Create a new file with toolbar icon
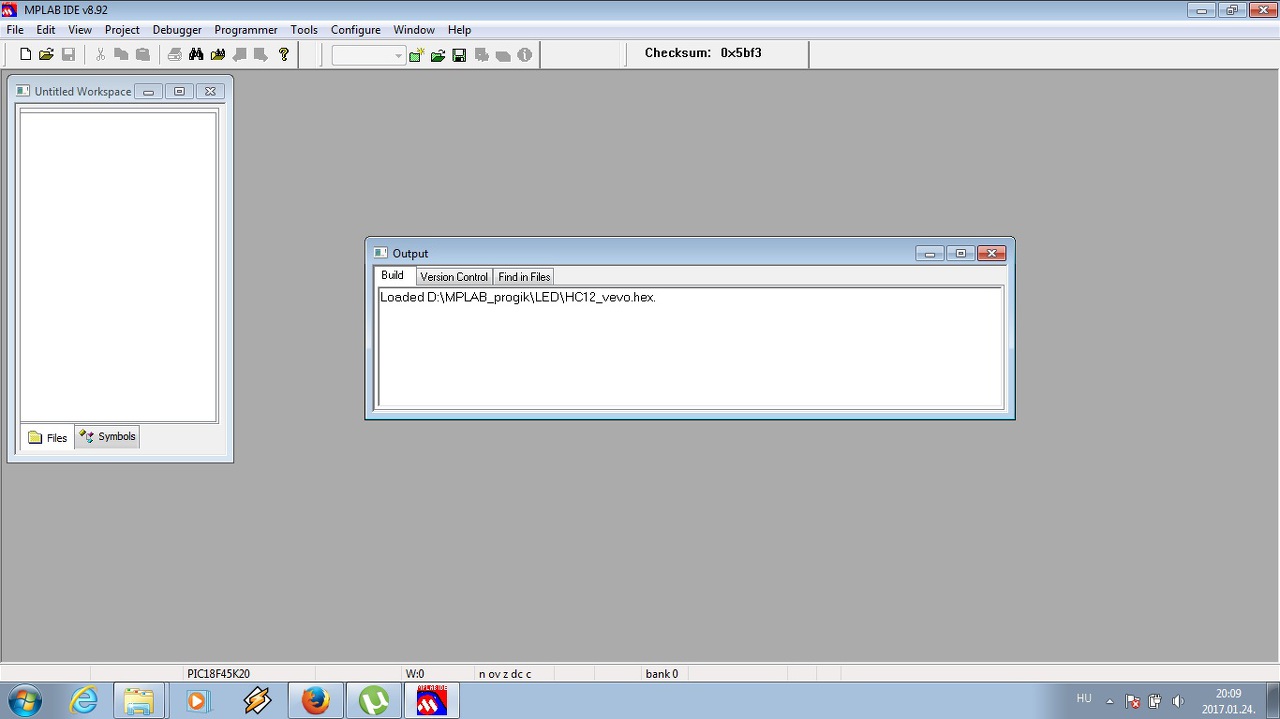1280x719 pixels. point(26,55)
